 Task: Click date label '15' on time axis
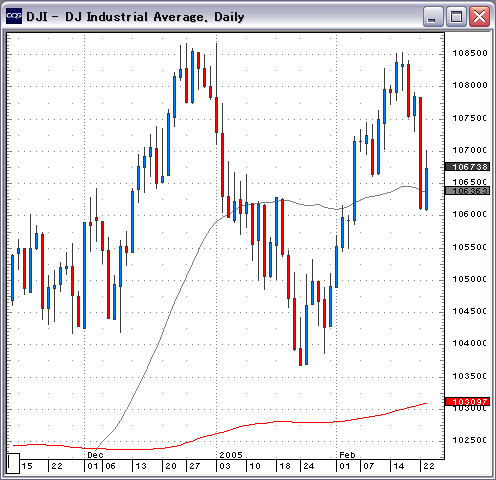(x=27, y=466)
